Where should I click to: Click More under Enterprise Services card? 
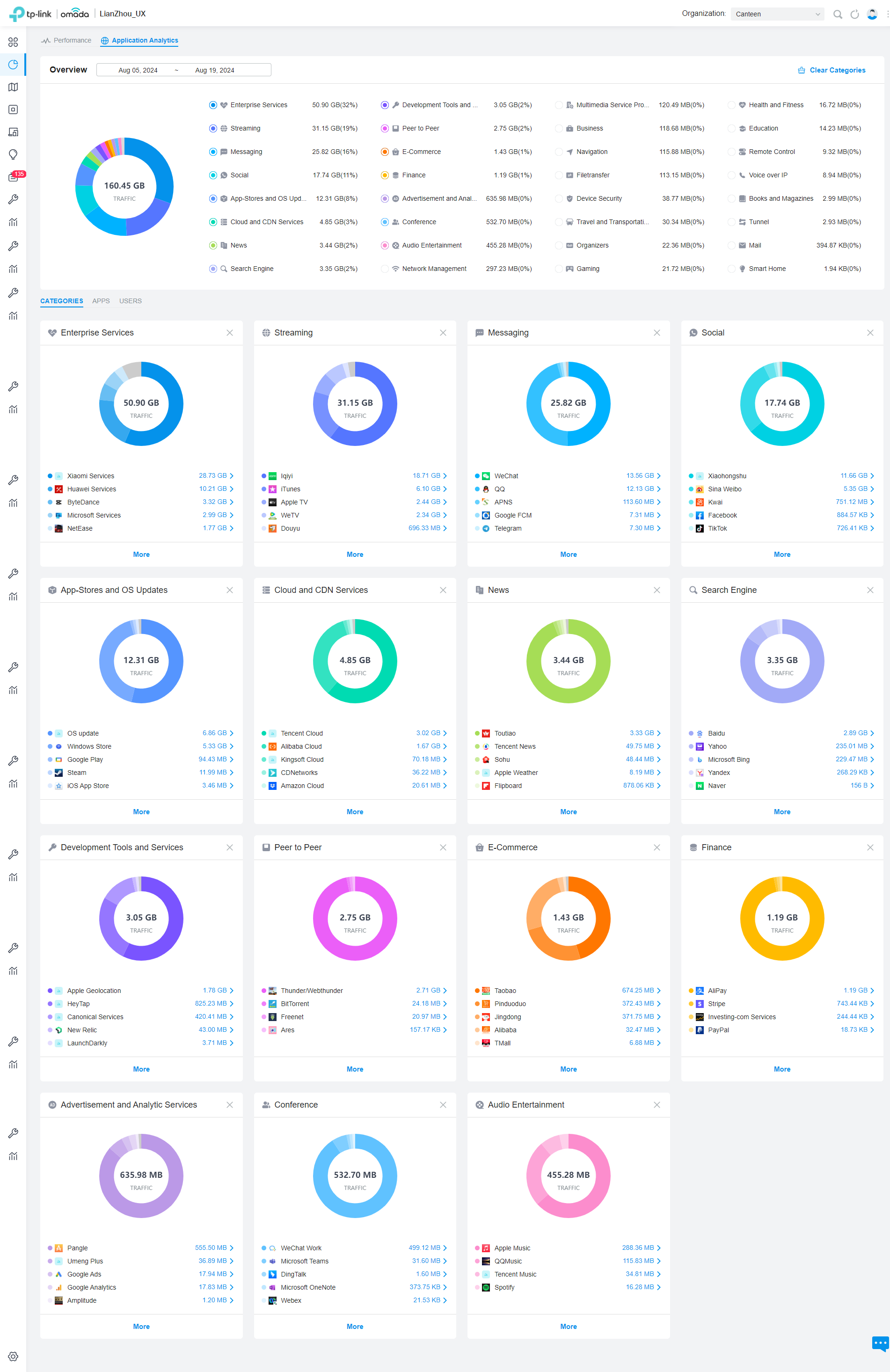(x=141, y=555)
